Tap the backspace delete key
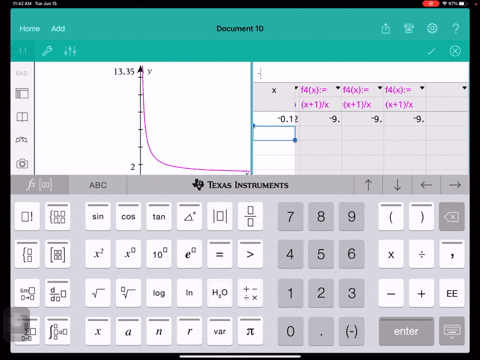 (x=452, y=217)
